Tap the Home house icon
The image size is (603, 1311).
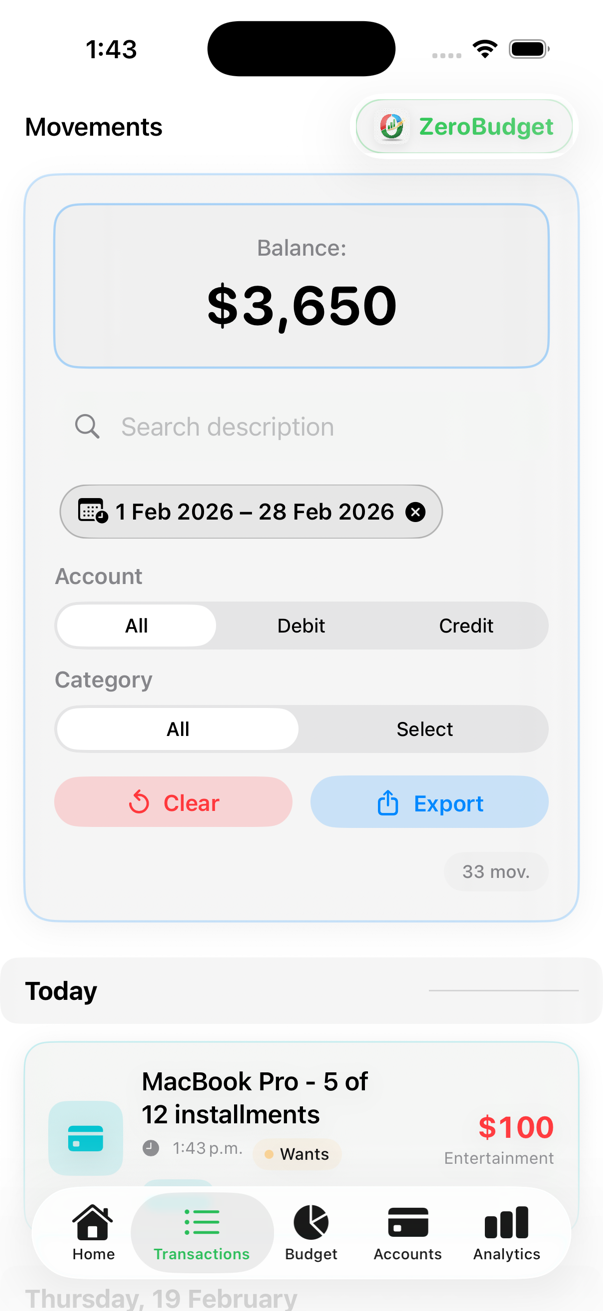click(93, 1222)
